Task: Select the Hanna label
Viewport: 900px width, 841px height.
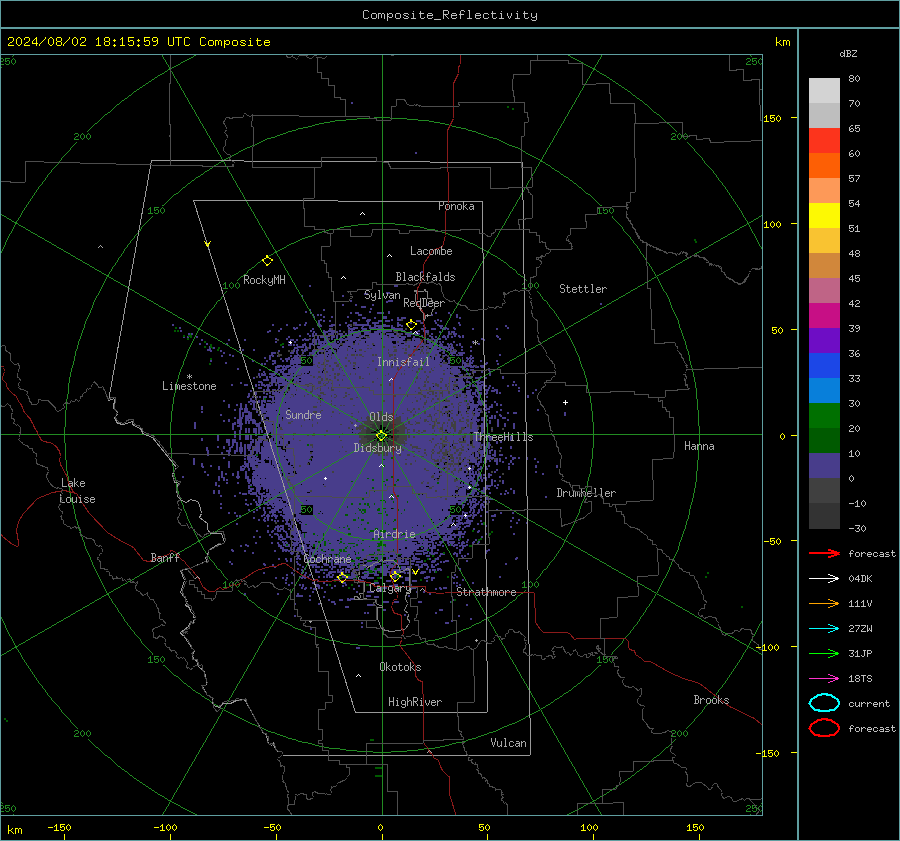Action: pos(699,446)
